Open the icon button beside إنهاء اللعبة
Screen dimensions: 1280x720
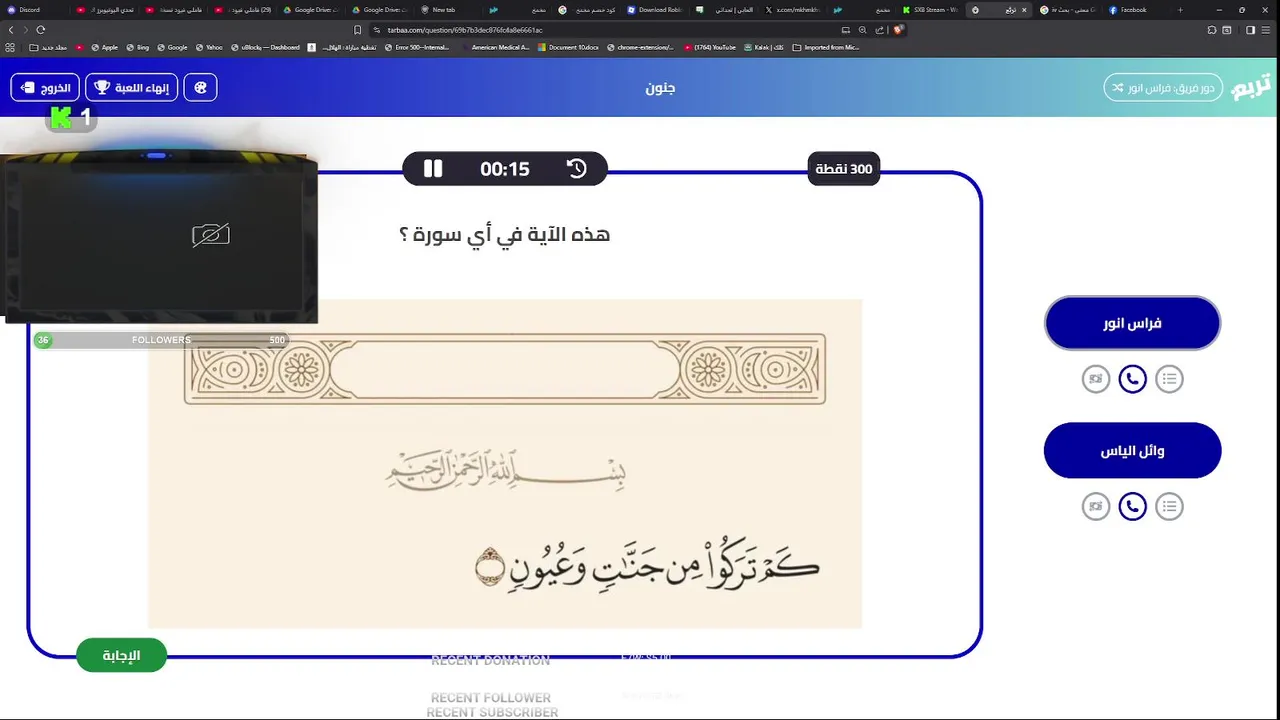200,88
